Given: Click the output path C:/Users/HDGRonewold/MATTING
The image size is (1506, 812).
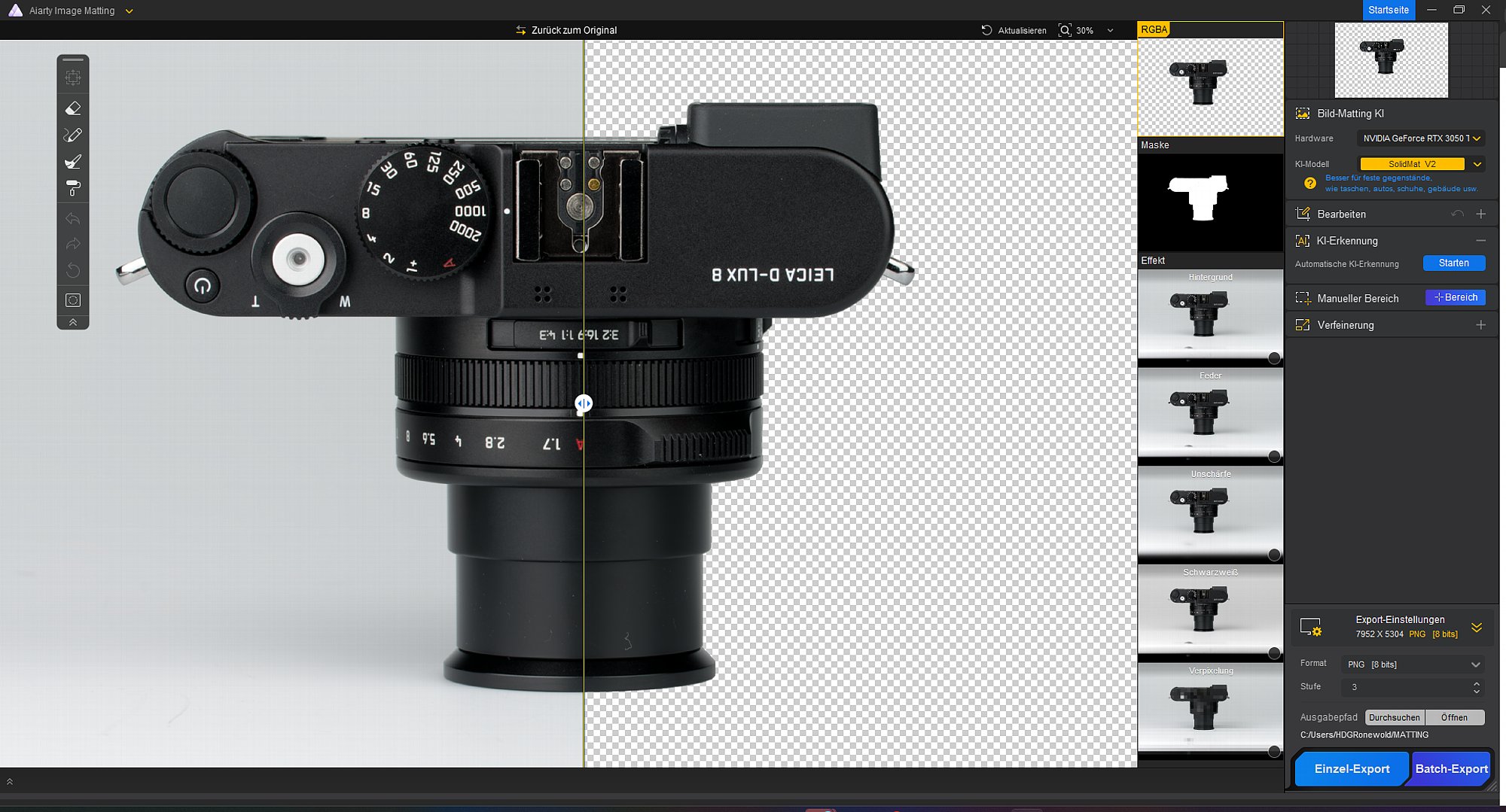Looking at the screenshot, I should pyautogui.click(x=1364, y=735).
